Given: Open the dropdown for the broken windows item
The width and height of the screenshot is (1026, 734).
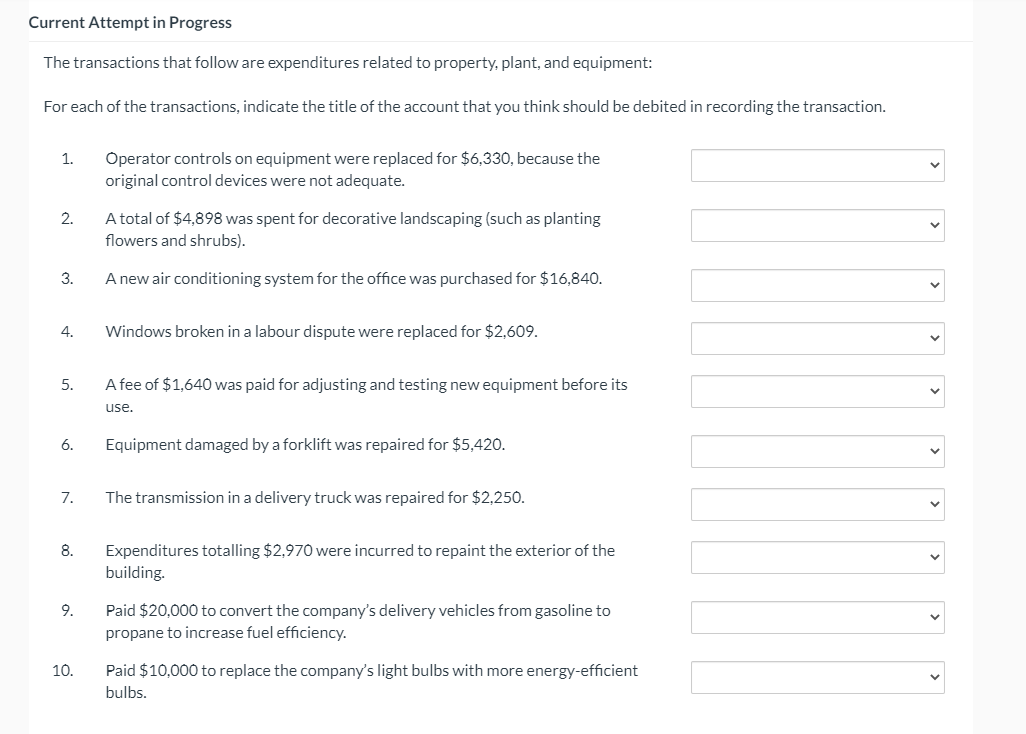Looking at the screenshot, I should coord(817,338).
